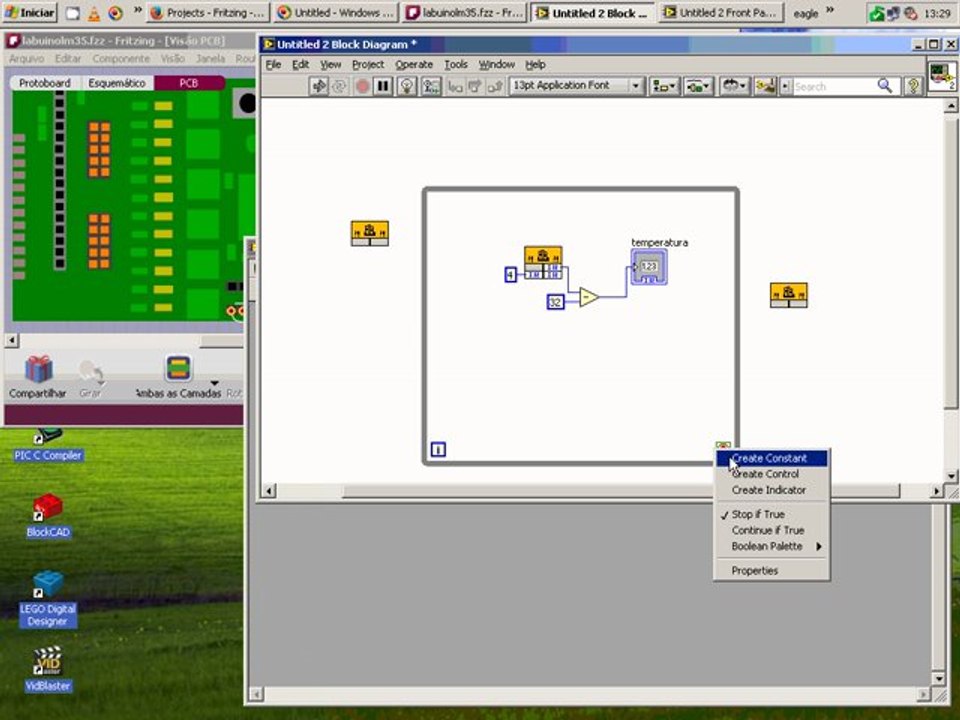This screenshot has width=960, height=720.
Task: Click the VI icon pane top right
Action: [942, 76]
